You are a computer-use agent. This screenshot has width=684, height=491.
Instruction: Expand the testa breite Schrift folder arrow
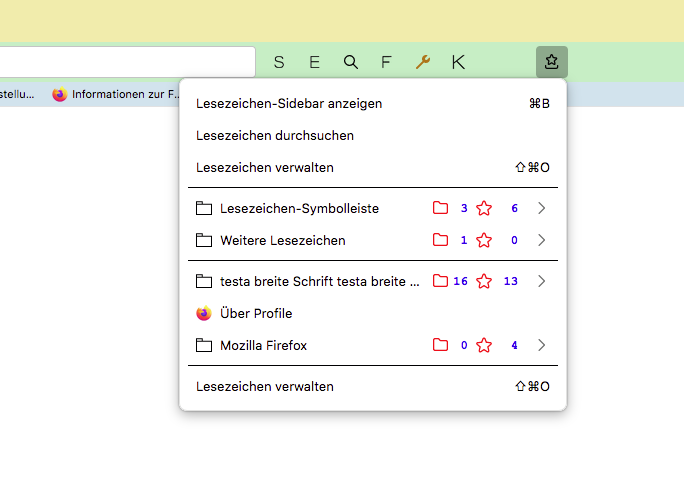pos(542,281)
